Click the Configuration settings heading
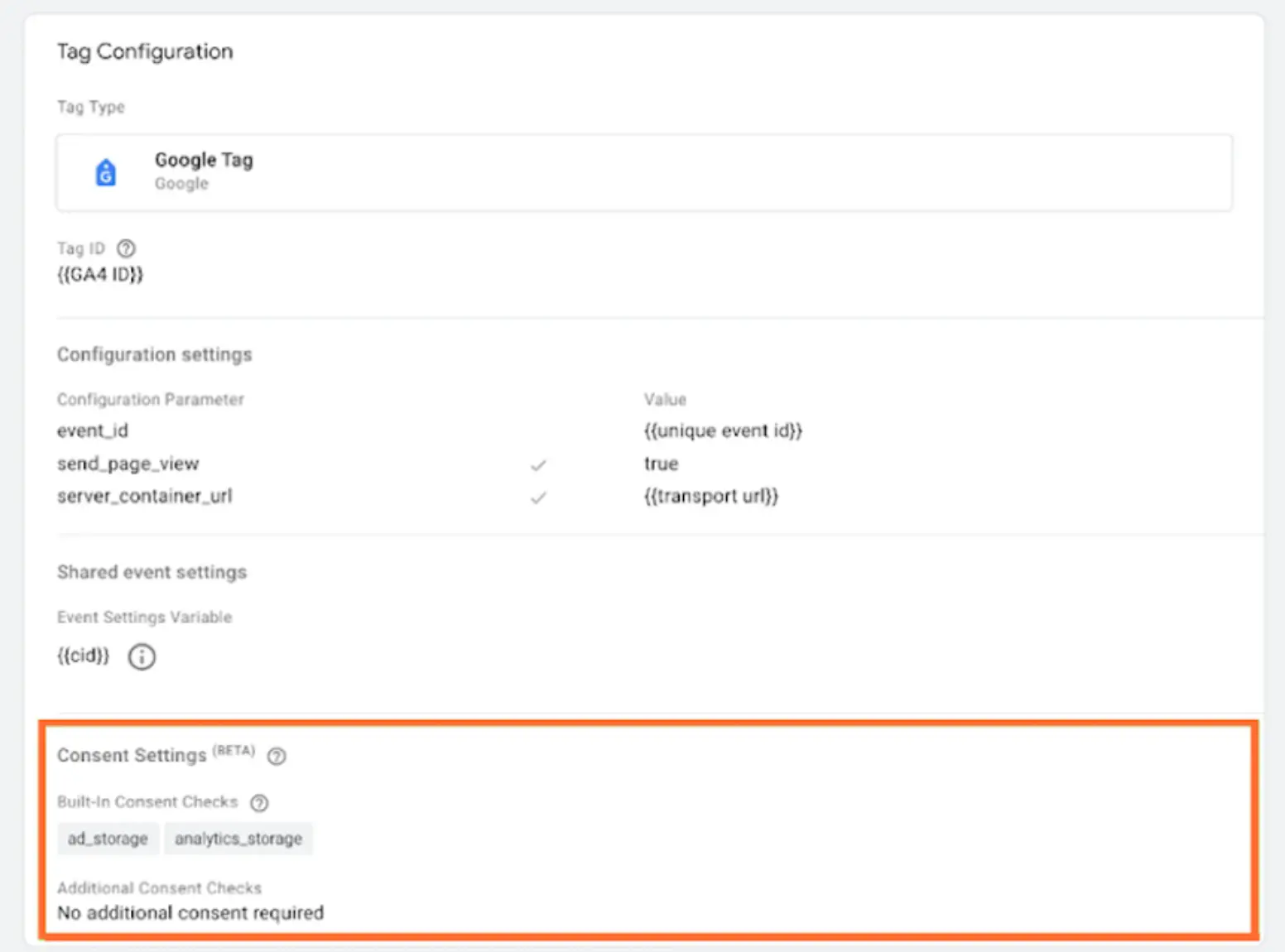This screenshot has height=952, width=1285. tap(155, 354)
